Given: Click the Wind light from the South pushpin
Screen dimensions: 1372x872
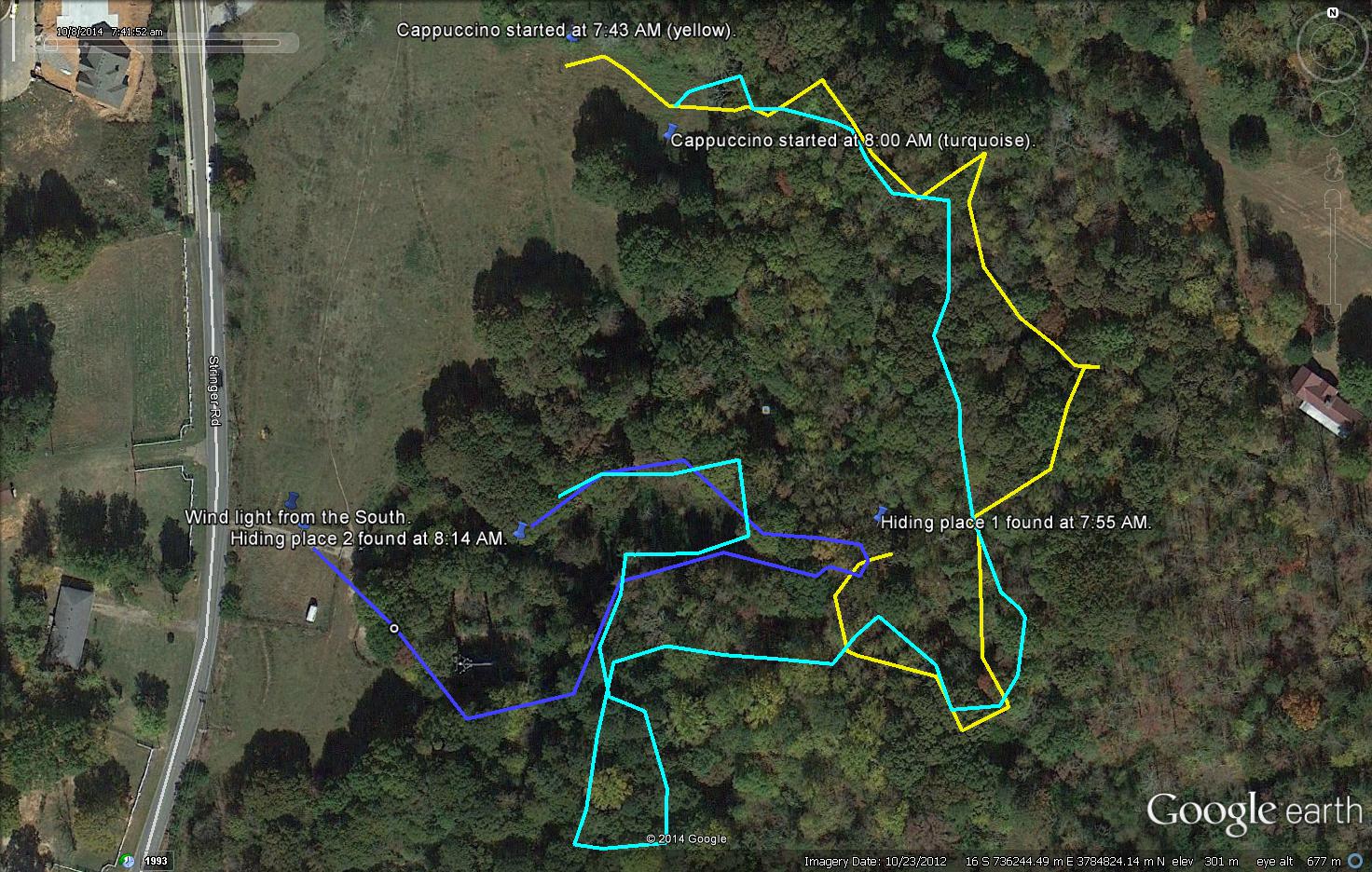Looking at the screenshot, I should [x=292, y=500].
